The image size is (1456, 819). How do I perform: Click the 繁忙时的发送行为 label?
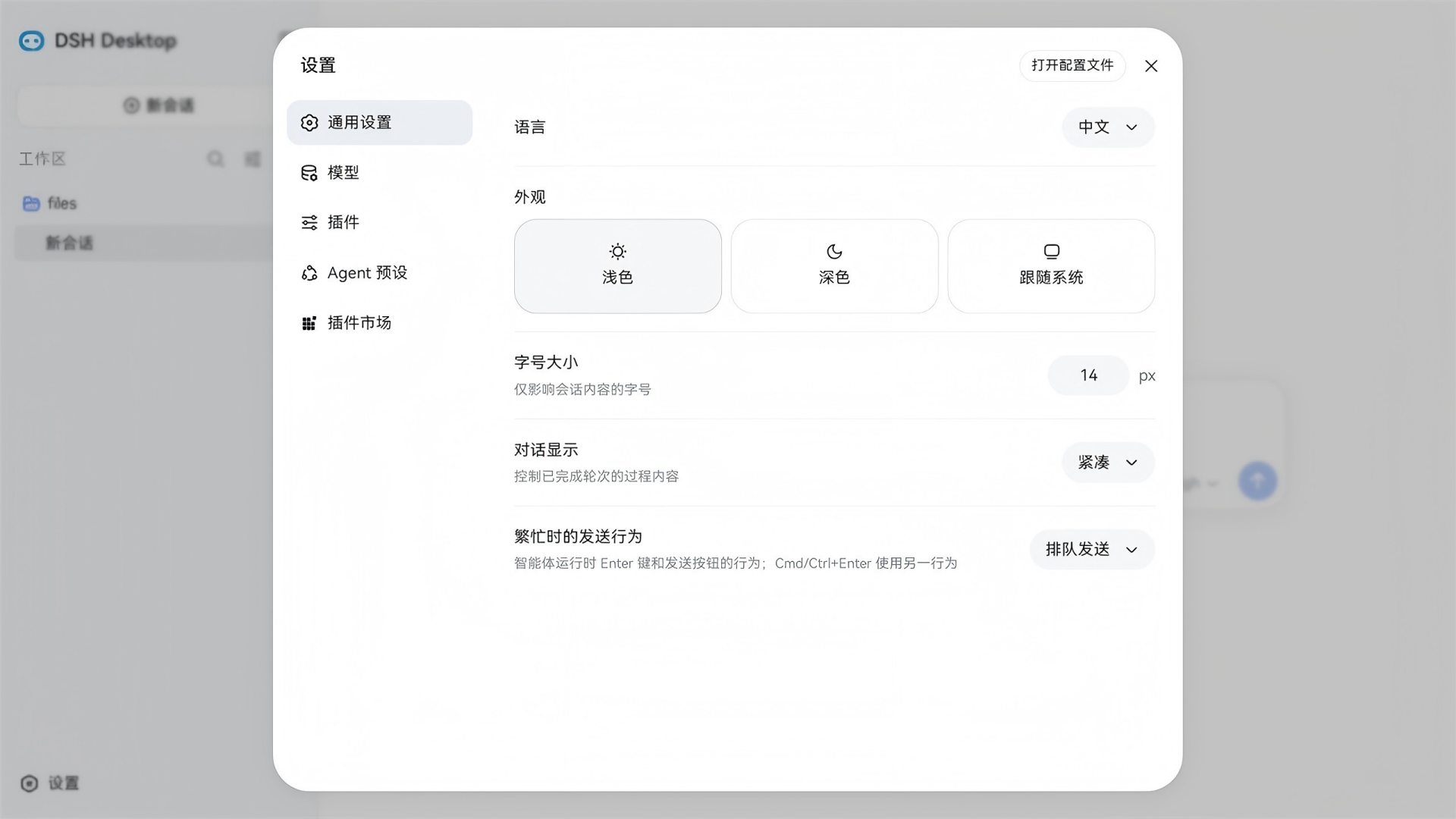pos(578,536)
